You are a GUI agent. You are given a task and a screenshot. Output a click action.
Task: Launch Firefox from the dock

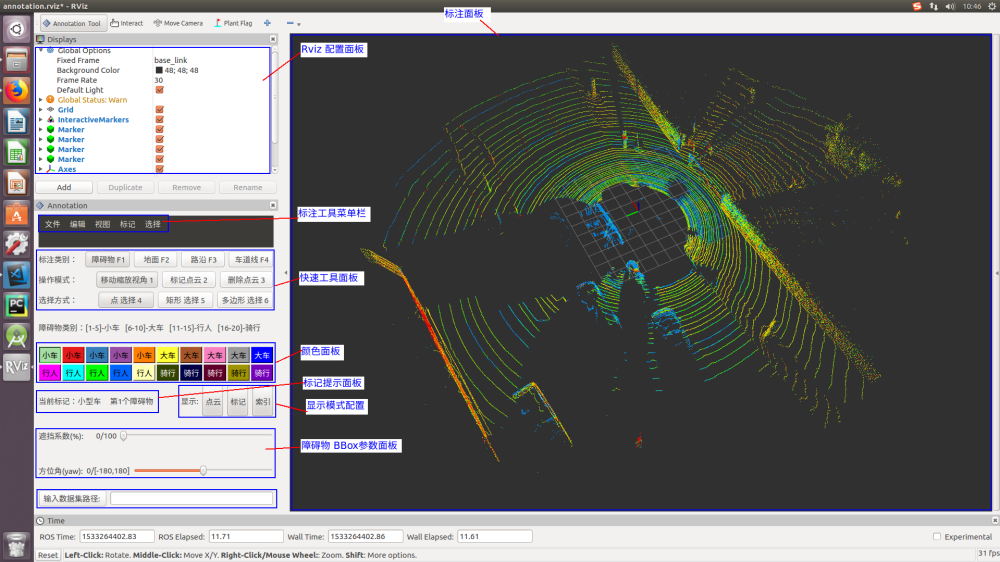pos(17,91)
